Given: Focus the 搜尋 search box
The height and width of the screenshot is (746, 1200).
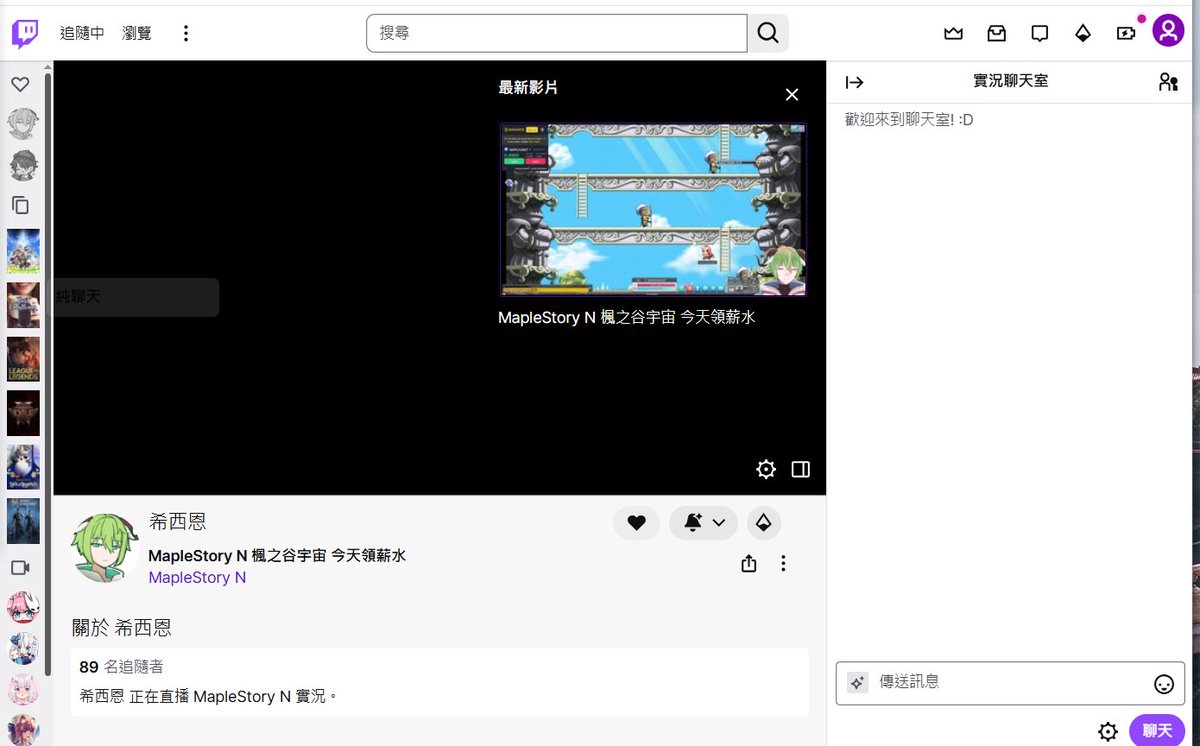Looking at the screenshot, I should coord(557,33).
